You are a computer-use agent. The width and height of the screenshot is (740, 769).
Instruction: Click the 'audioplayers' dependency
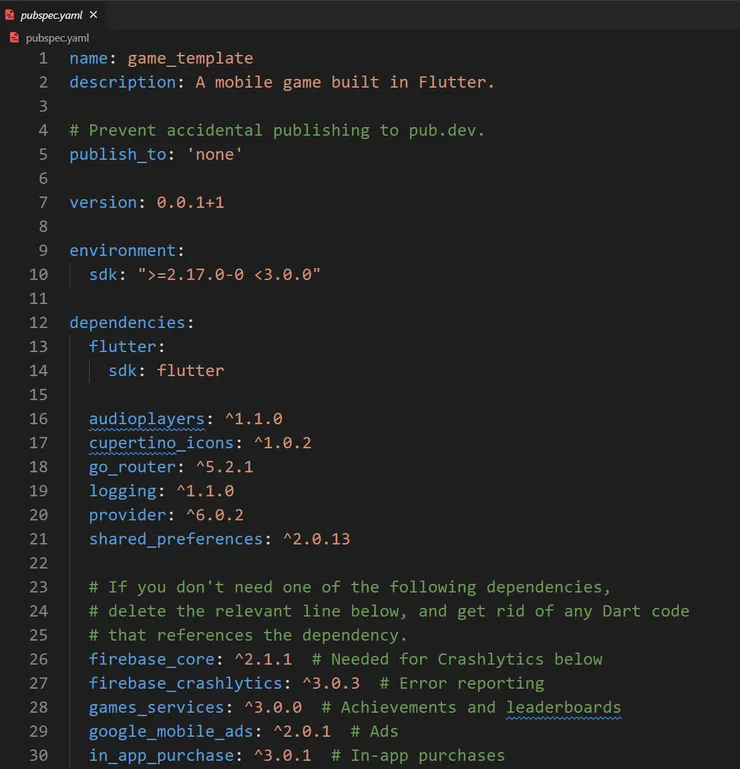(146, 419)
